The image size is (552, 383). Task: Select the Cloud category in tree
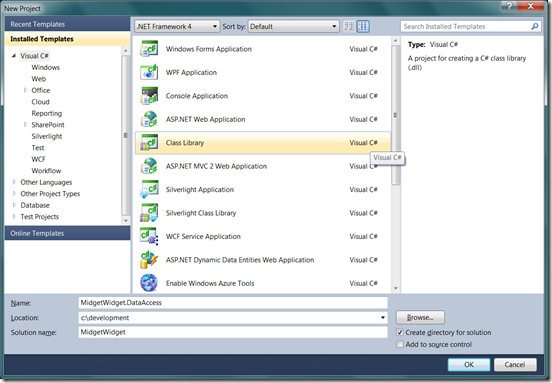(x=40, y=102)
